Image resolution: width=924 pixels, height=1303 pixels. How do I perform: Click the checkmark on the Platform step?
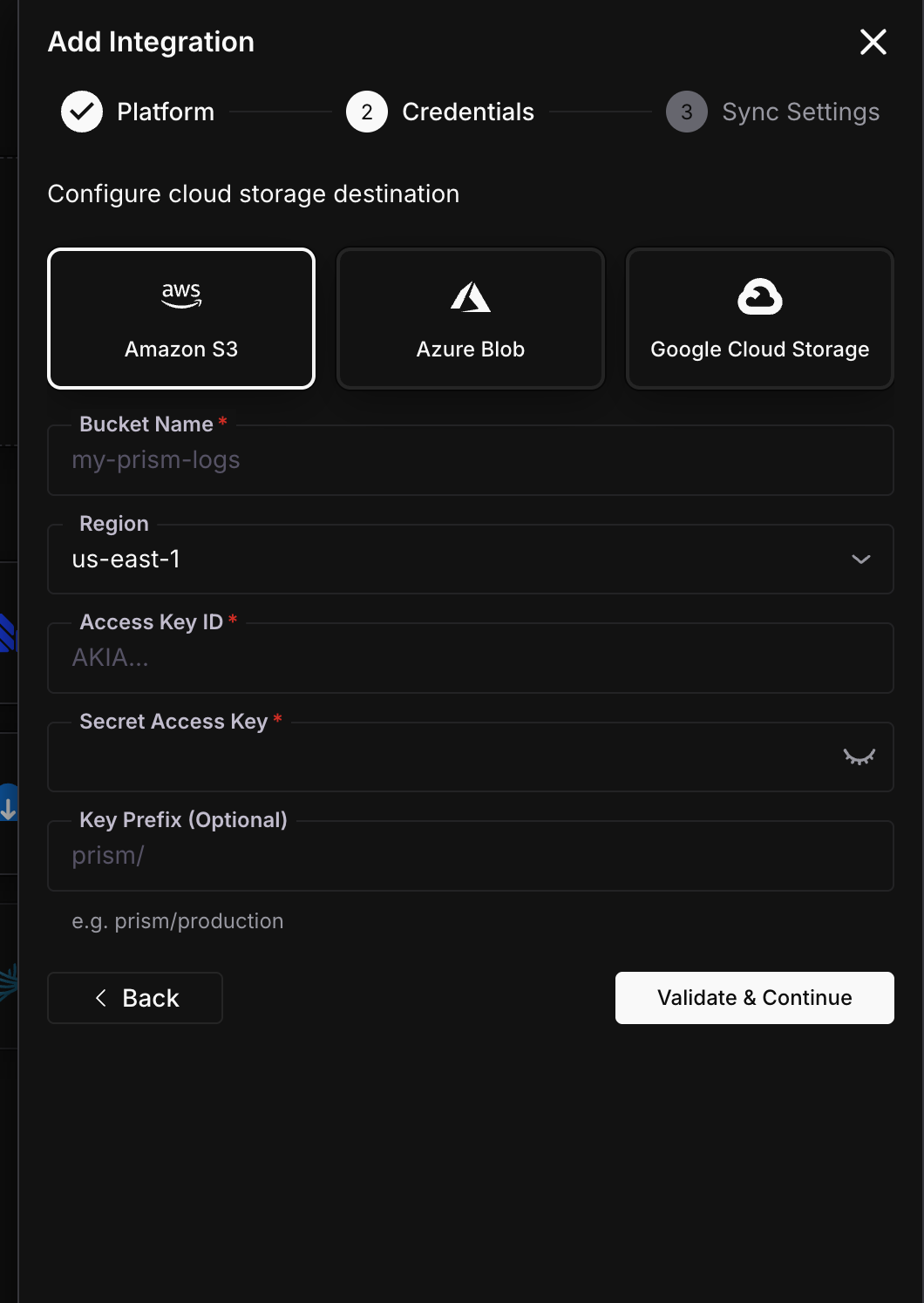(x=81, y=112)
